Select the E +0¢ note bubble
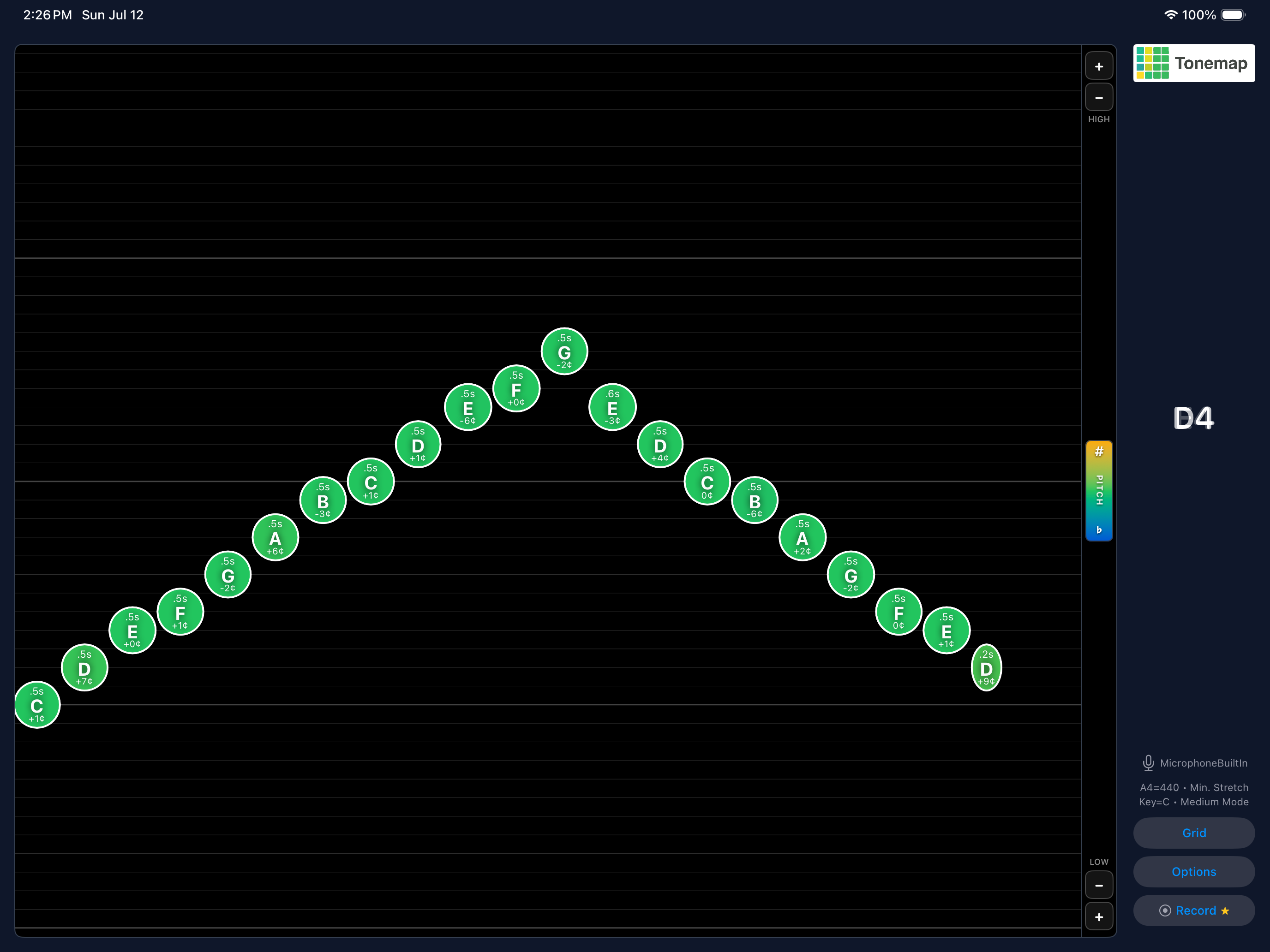Image resolution: width=1270 pixels, height=952 pixels. coord(132,630)
